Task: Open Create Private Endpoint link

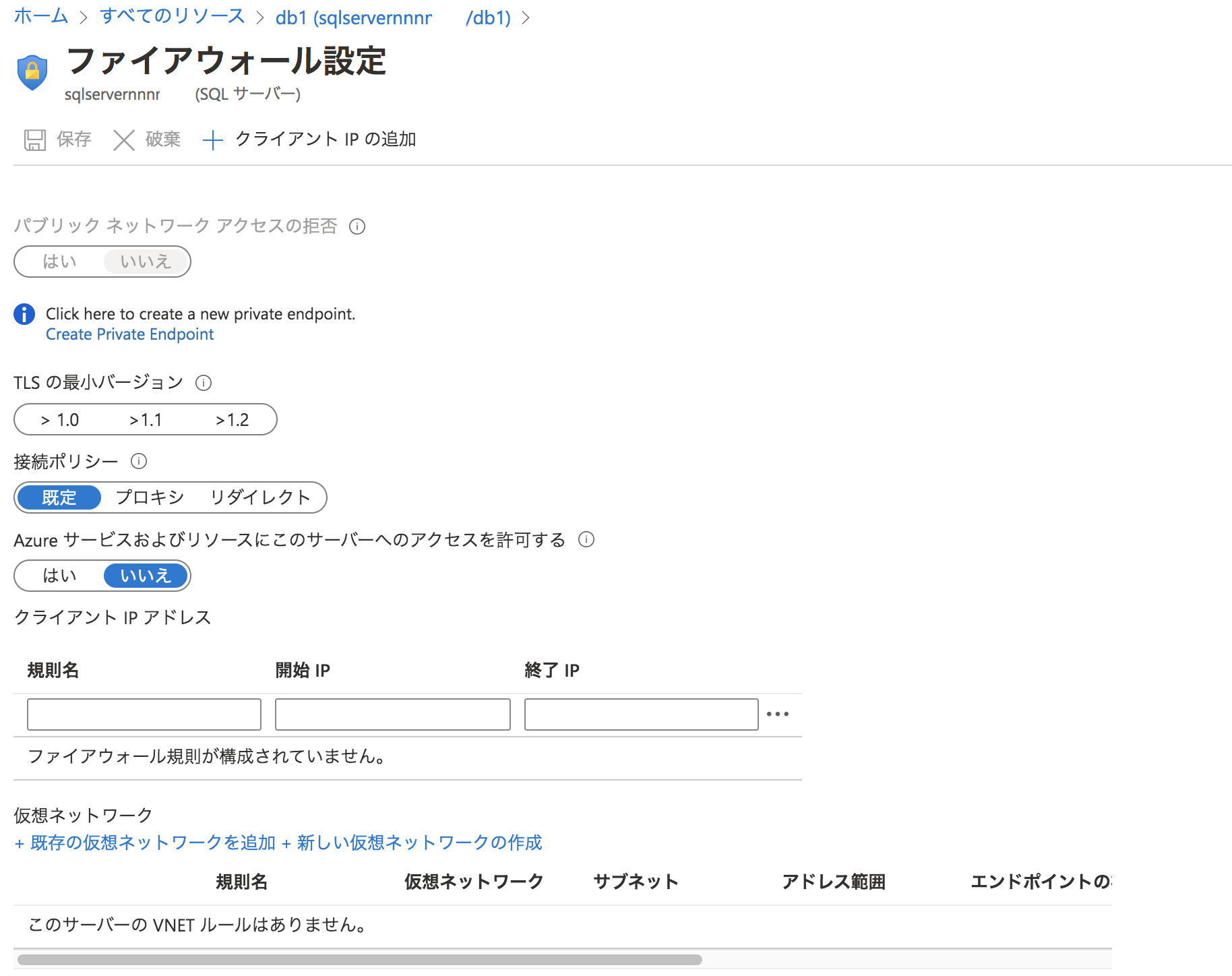Action: (x=129, y=334)
